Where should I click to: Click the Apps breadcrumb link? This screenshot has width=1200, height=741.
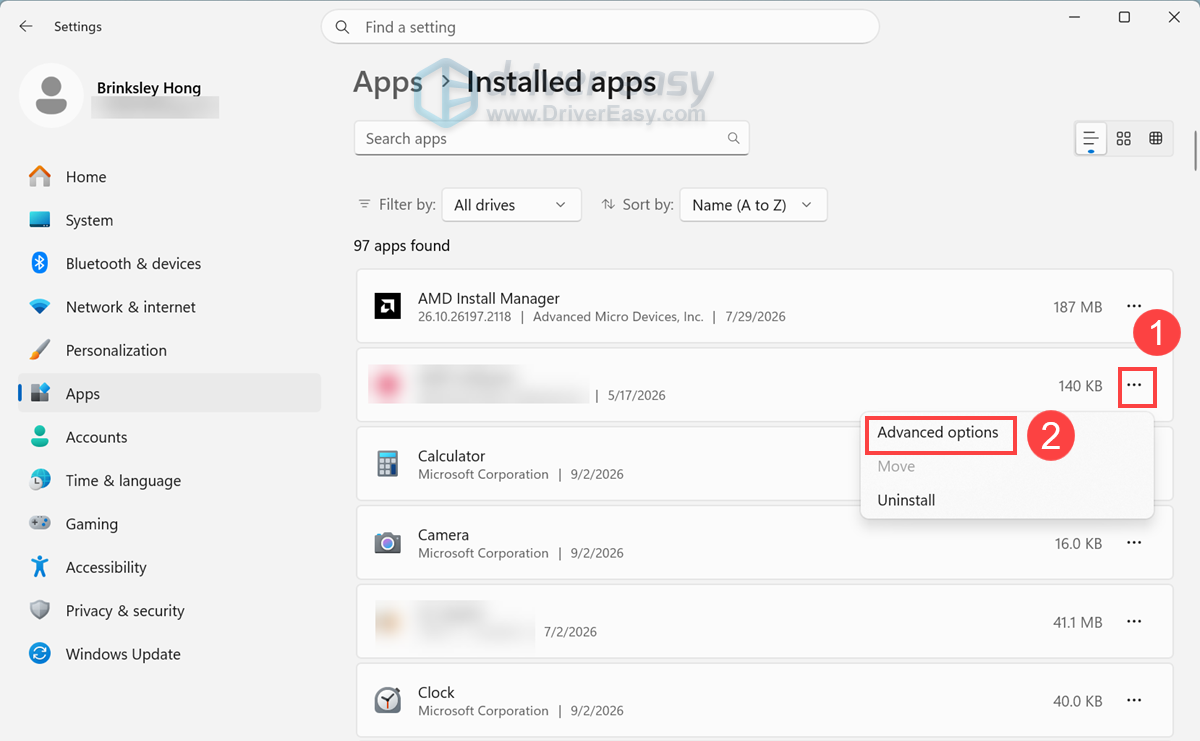[388, 81]
